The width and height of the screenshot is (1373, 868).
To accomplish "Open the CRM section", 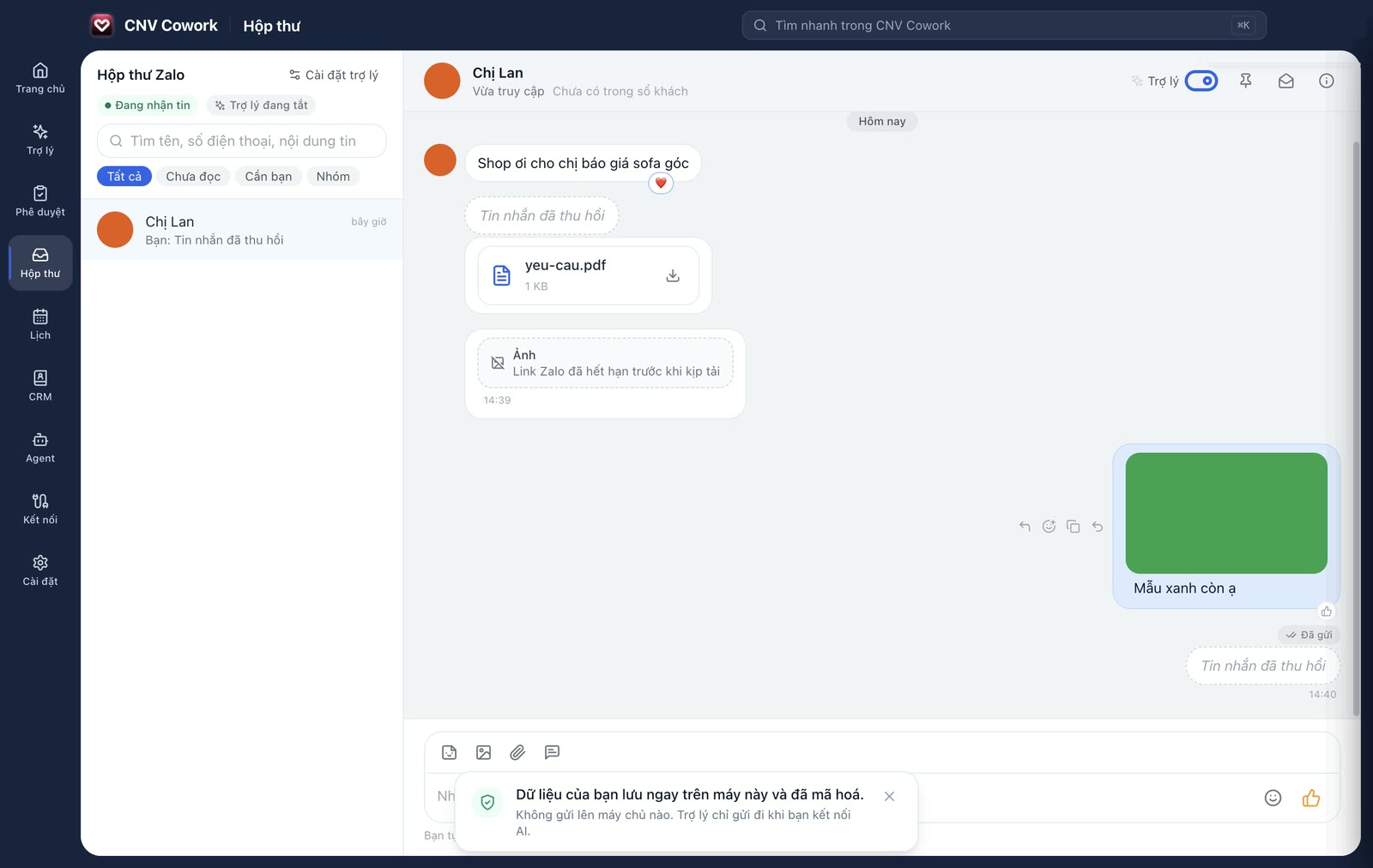I will [x=40, y=386].
